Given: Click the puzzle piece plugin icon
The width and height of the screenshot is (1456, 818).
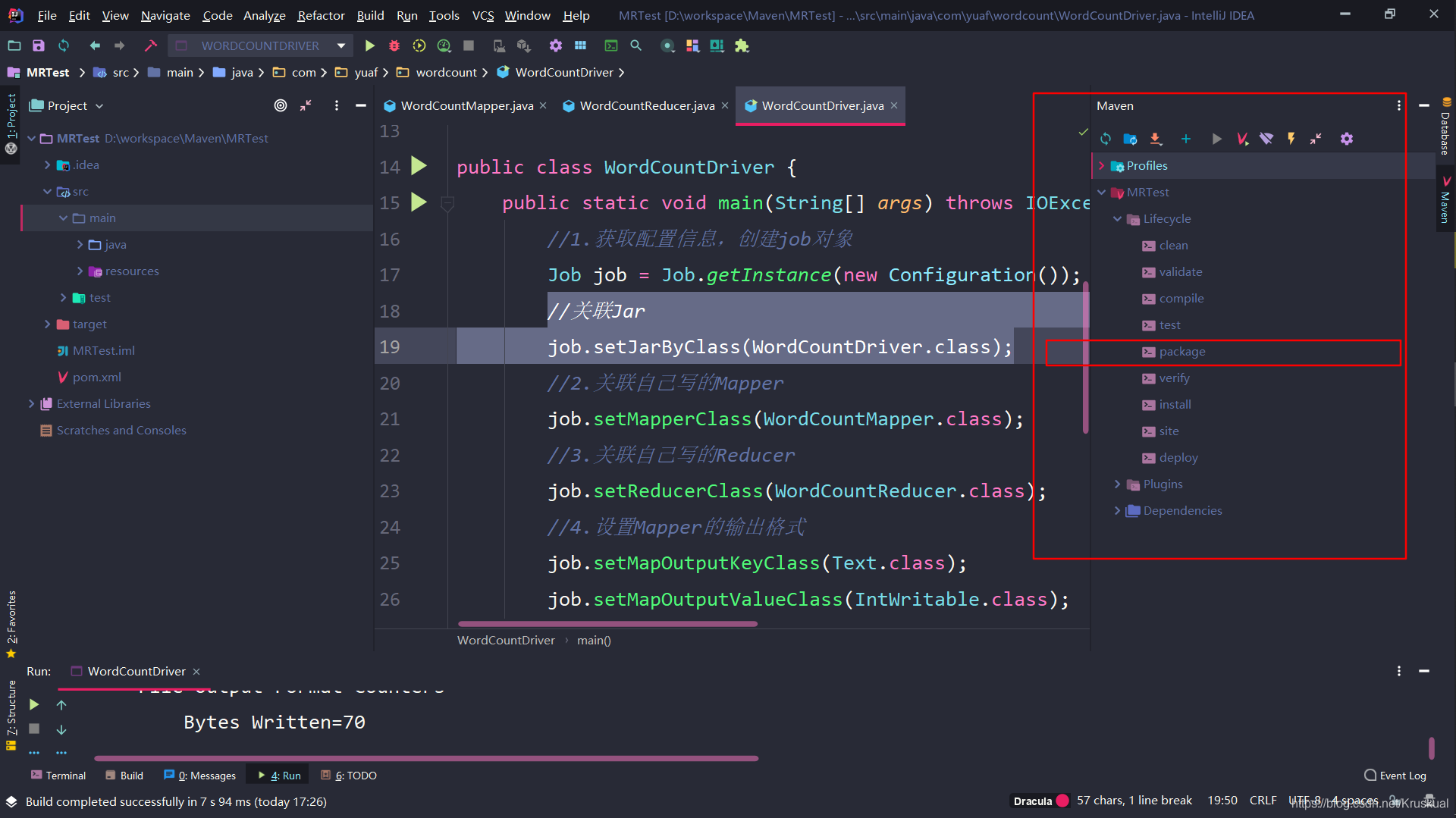Looking at the screenshot, I should pos(742,45).
